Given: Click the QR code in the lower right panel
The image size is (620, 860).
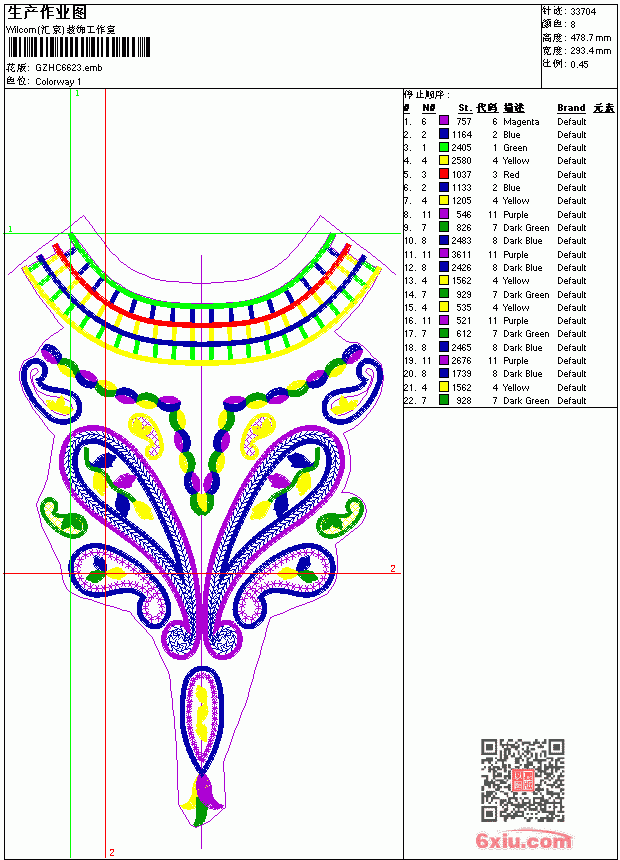Looking at the screenshot, I should (x=523, y=780).
